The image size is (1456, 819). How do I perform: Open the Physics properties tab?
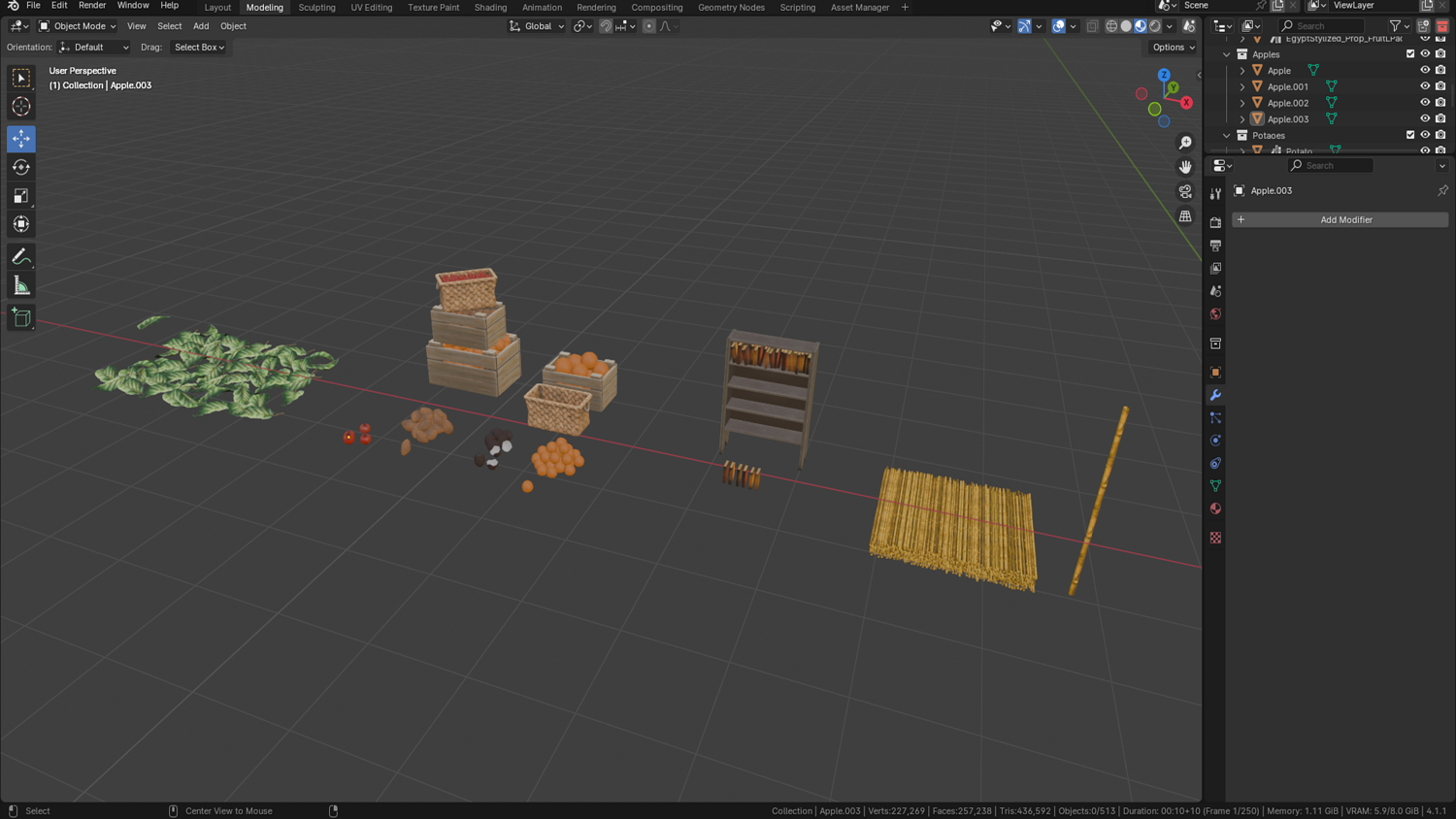pyautogui.click(x=1215, y=441)
